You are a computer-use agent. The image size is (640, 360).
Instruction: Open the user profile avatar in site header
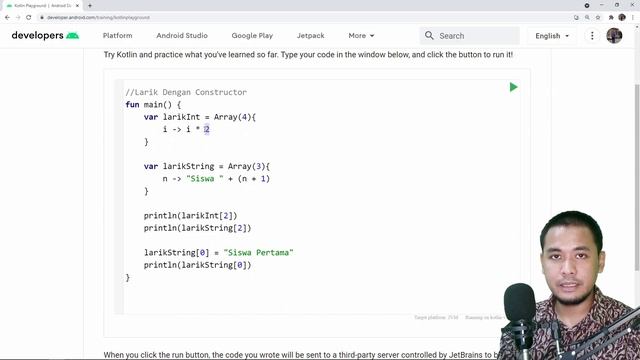tap(614, 36)
